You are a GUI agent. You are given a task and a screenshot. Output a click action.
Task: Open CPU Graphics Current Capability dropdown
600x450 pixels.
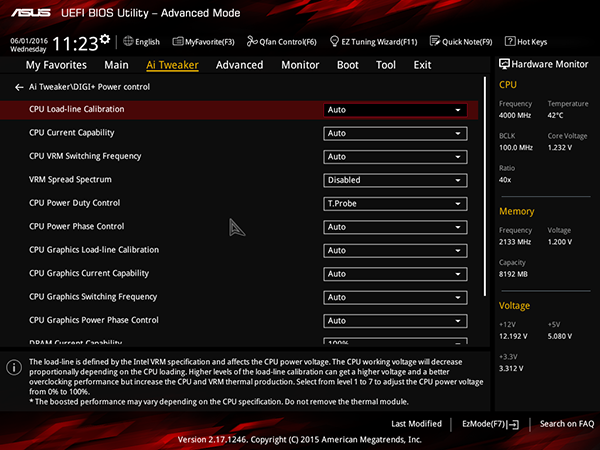[395, 274]
